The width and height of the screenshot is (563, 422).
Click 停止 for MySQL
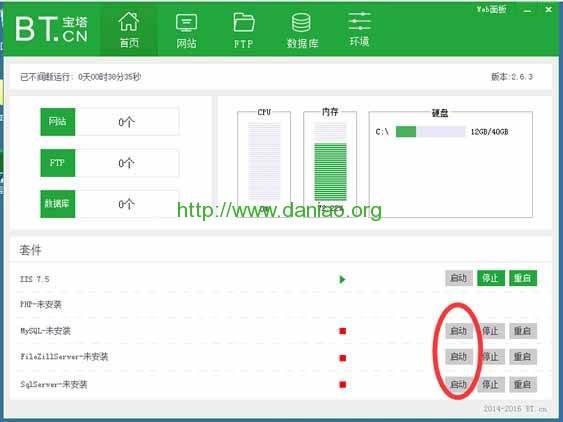pyautogui.click(x=491, y=331)
